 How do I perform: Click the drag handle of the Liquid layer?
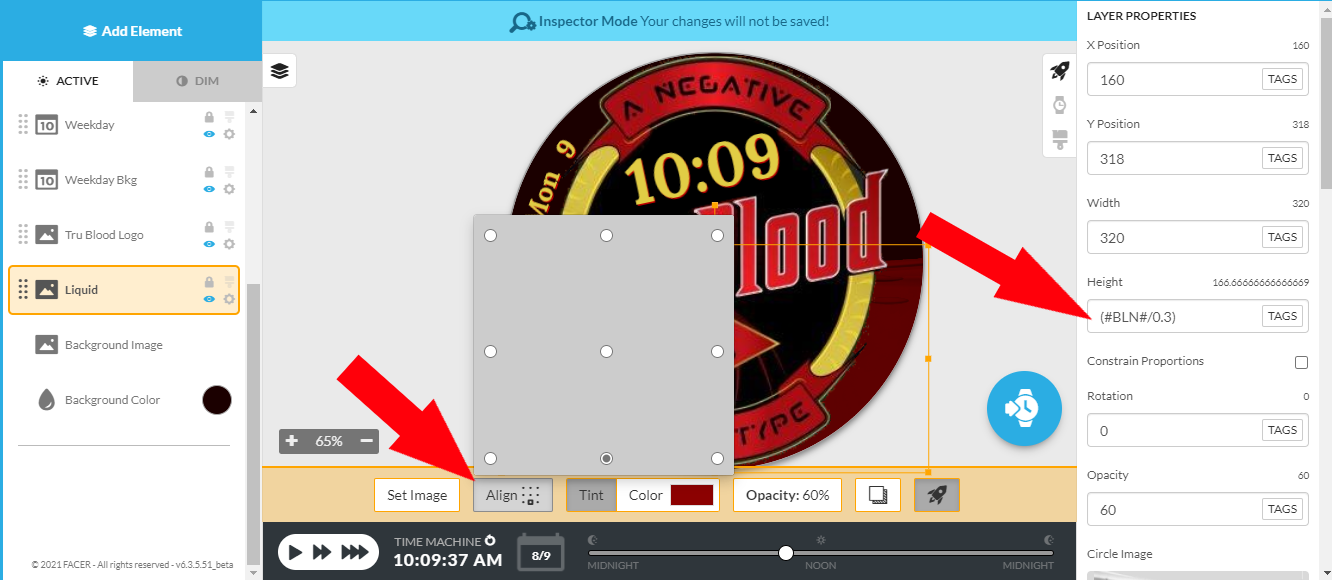click(23, 290)
